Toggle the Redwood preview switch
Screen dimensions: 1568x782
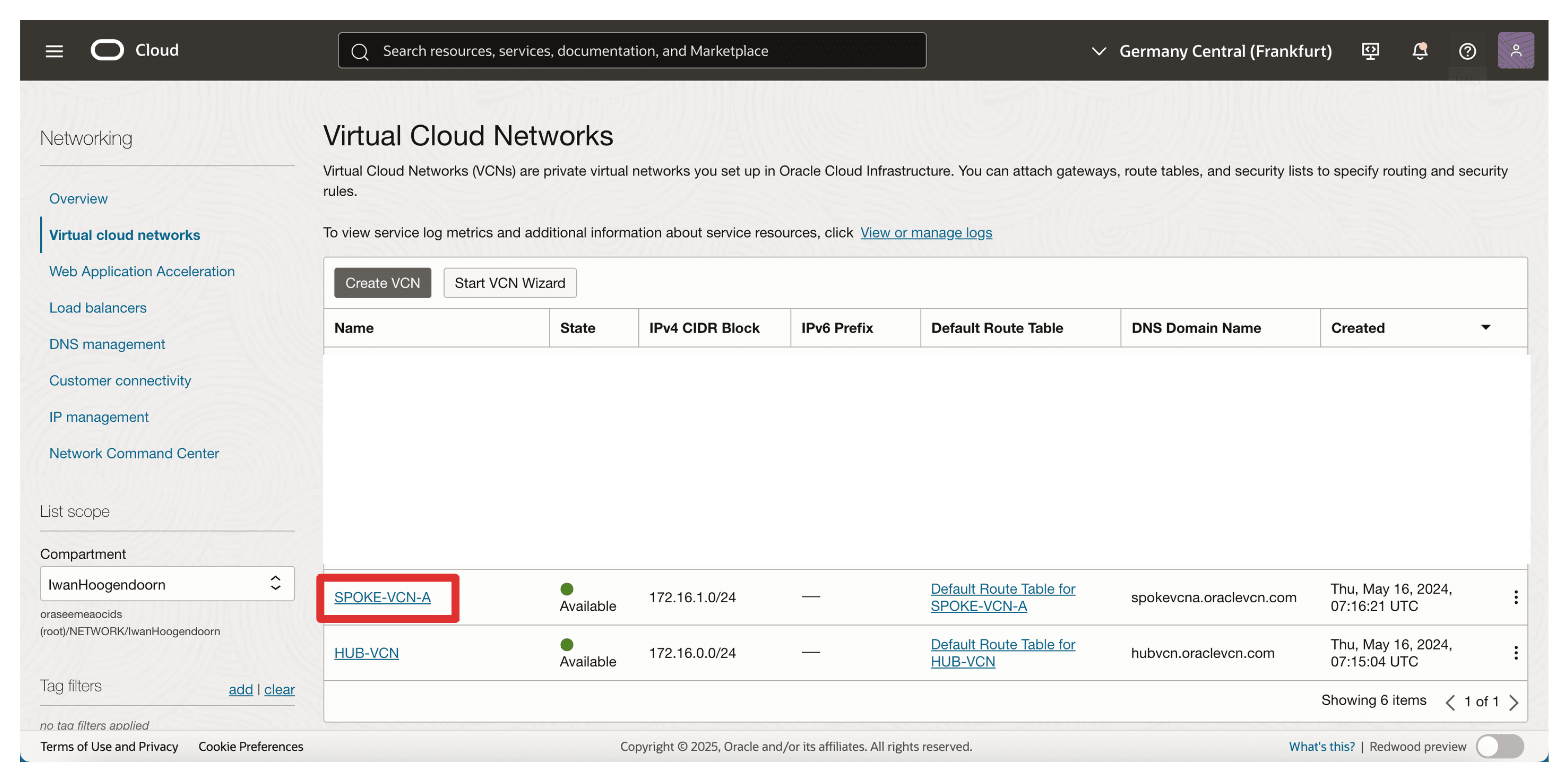pyautogui.click(x=1499, y=746)
